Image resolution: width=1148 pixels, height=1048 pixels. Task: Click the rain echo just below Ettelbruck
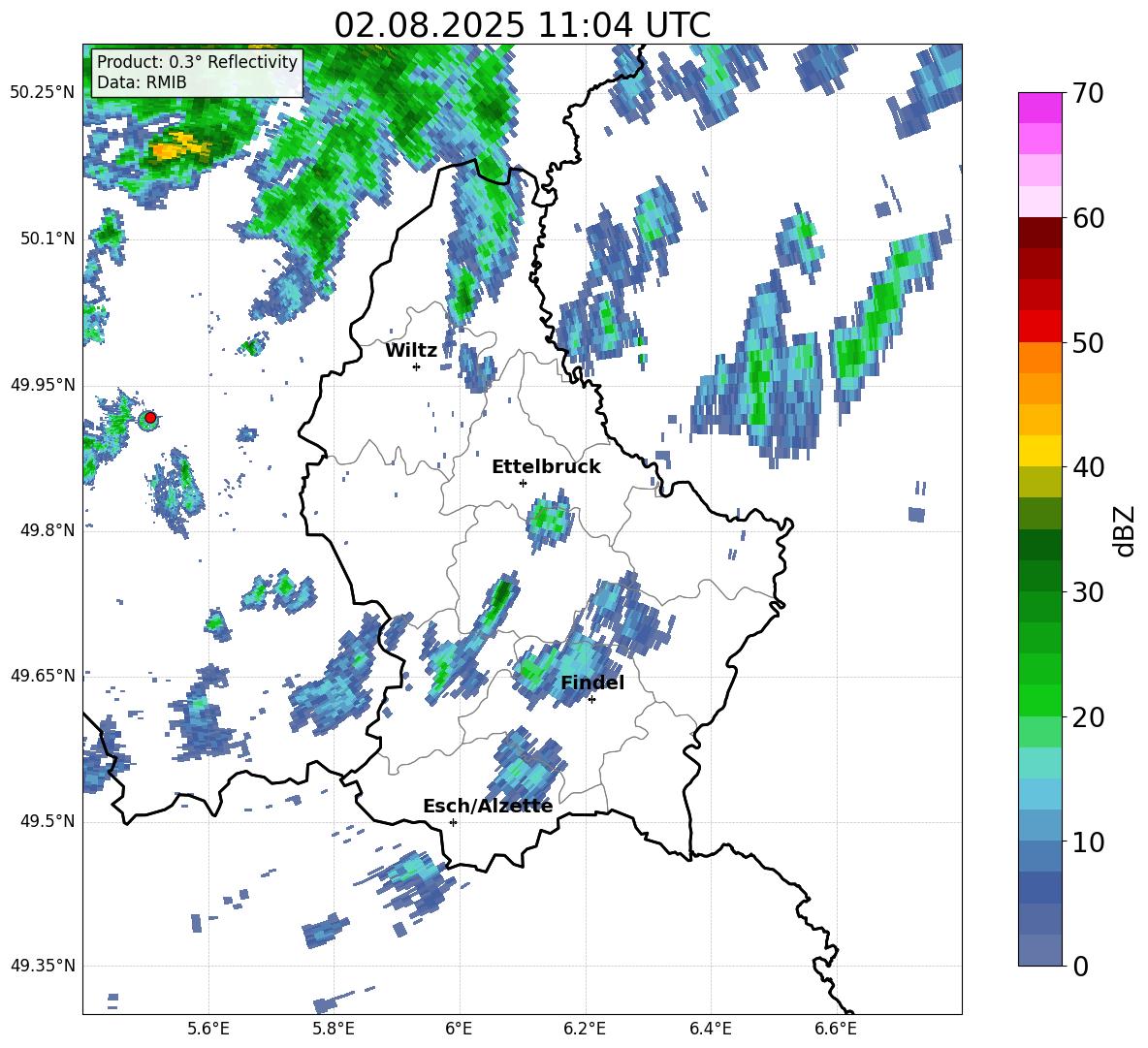click(549, 519)
